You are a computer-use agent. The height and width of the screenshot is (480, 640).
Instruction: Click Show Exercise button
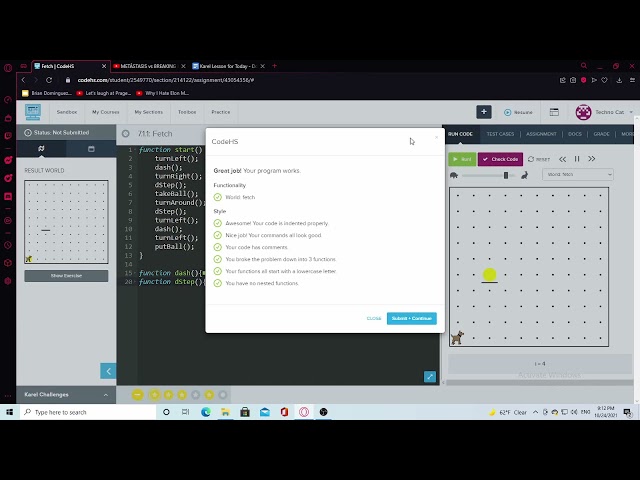(66, 276)
